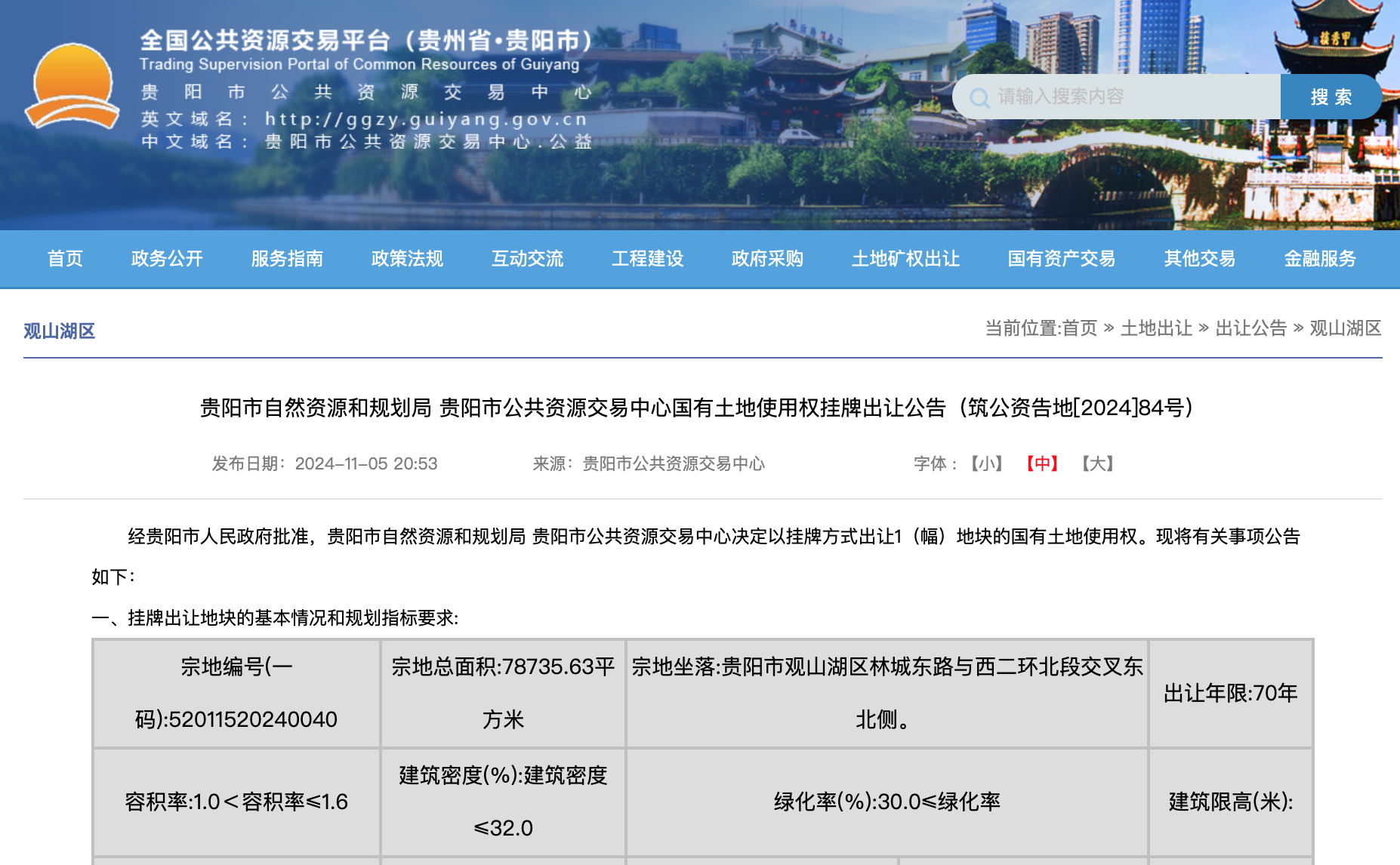Navigate to 工程建设 section

point(647,259)
